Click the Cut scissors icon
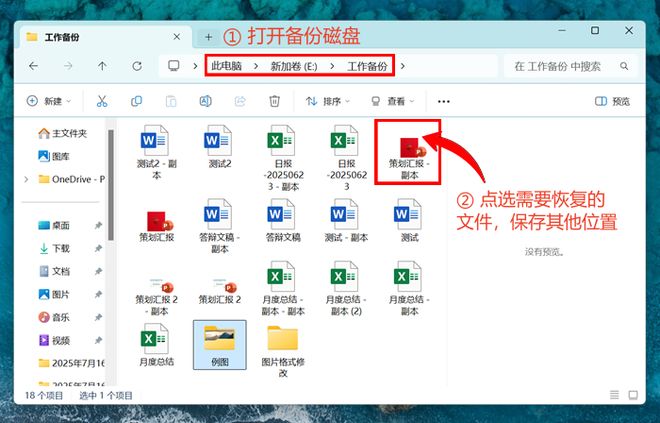 click(x=102, y=101)
